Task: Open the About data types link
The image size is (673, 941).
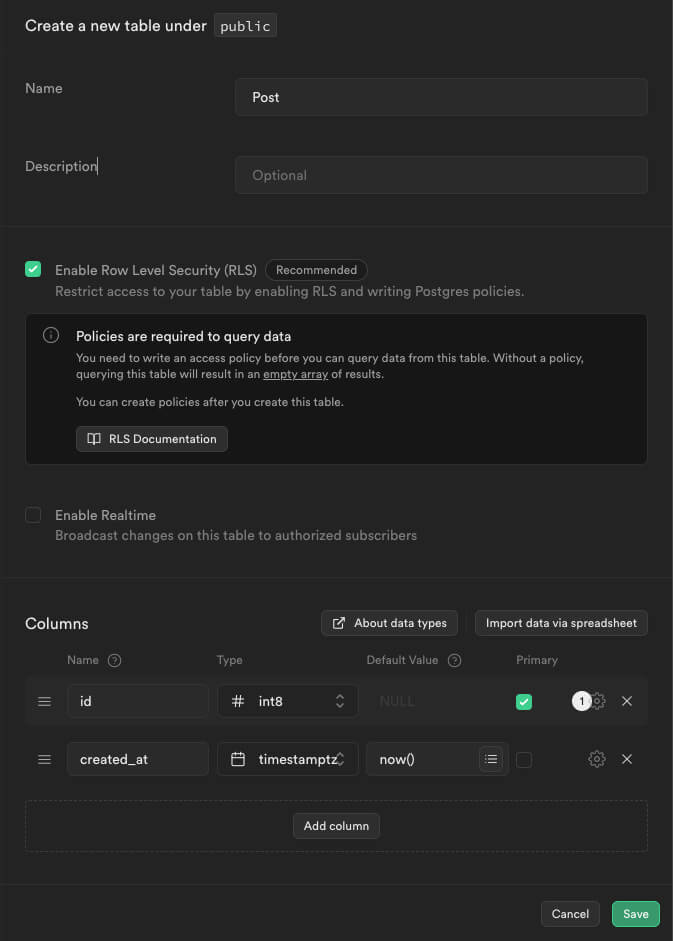Action: [389, 623]
